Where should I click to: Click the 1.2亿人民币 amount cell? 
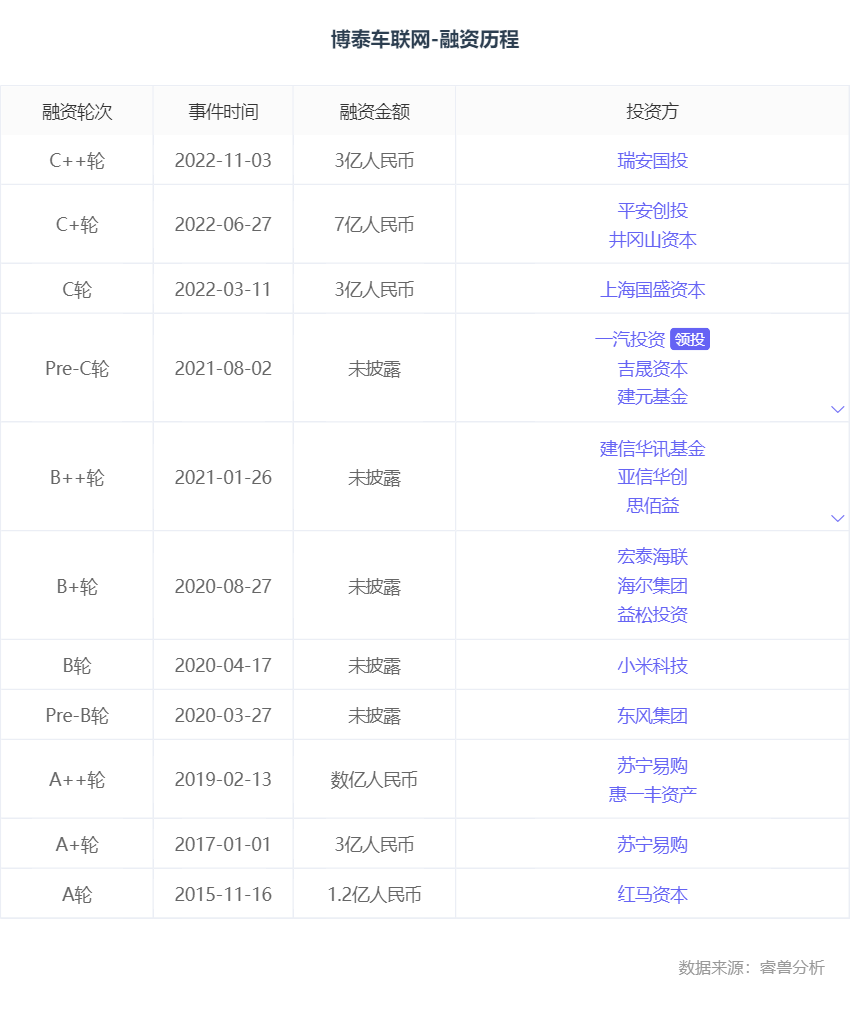pos(374,895)
